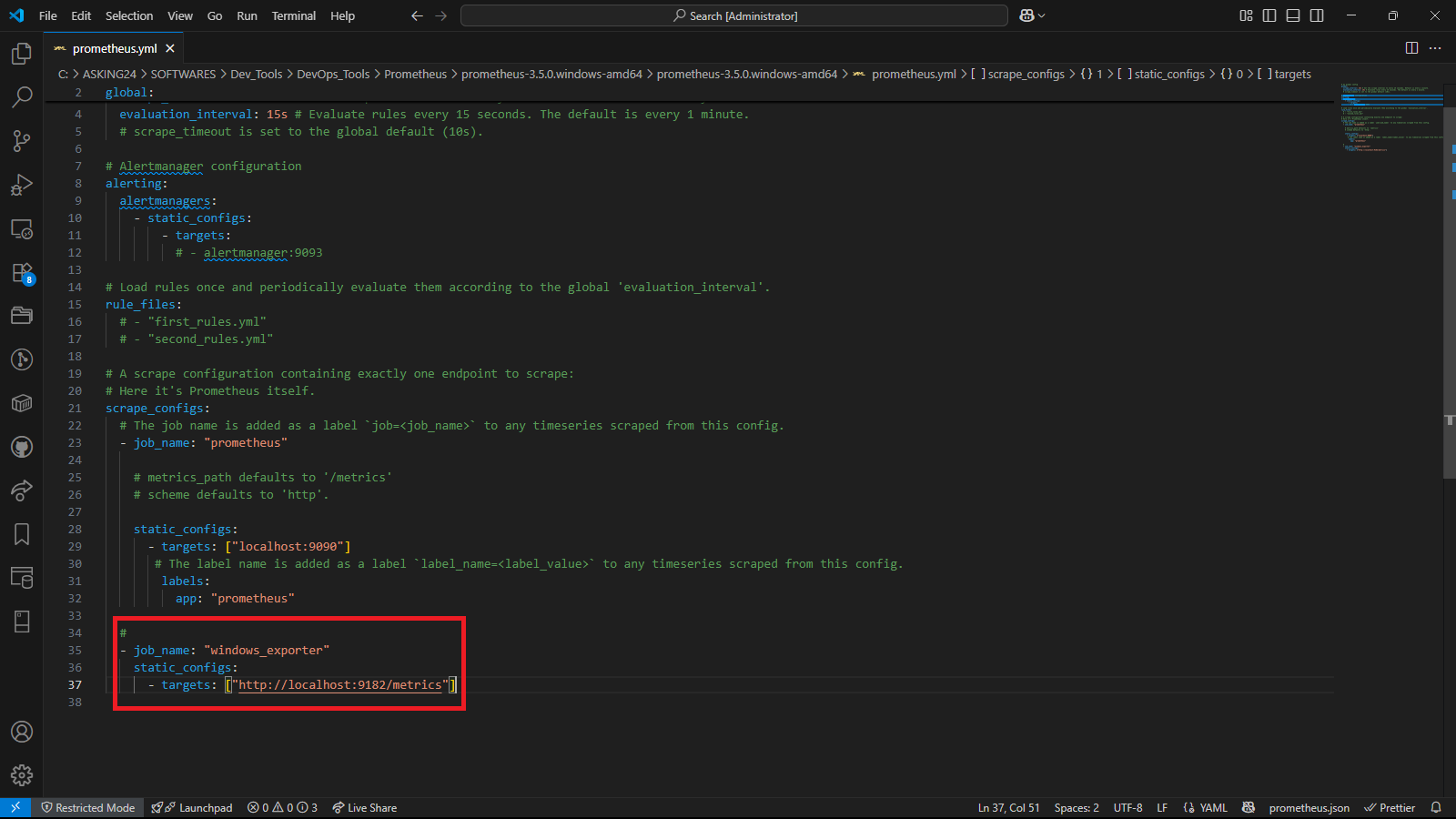The height and width of the screenshot is (819, 1456).
Task: Open the GitHub icon in activity bar
Action: pyautogui.click(x=22, y=447)
